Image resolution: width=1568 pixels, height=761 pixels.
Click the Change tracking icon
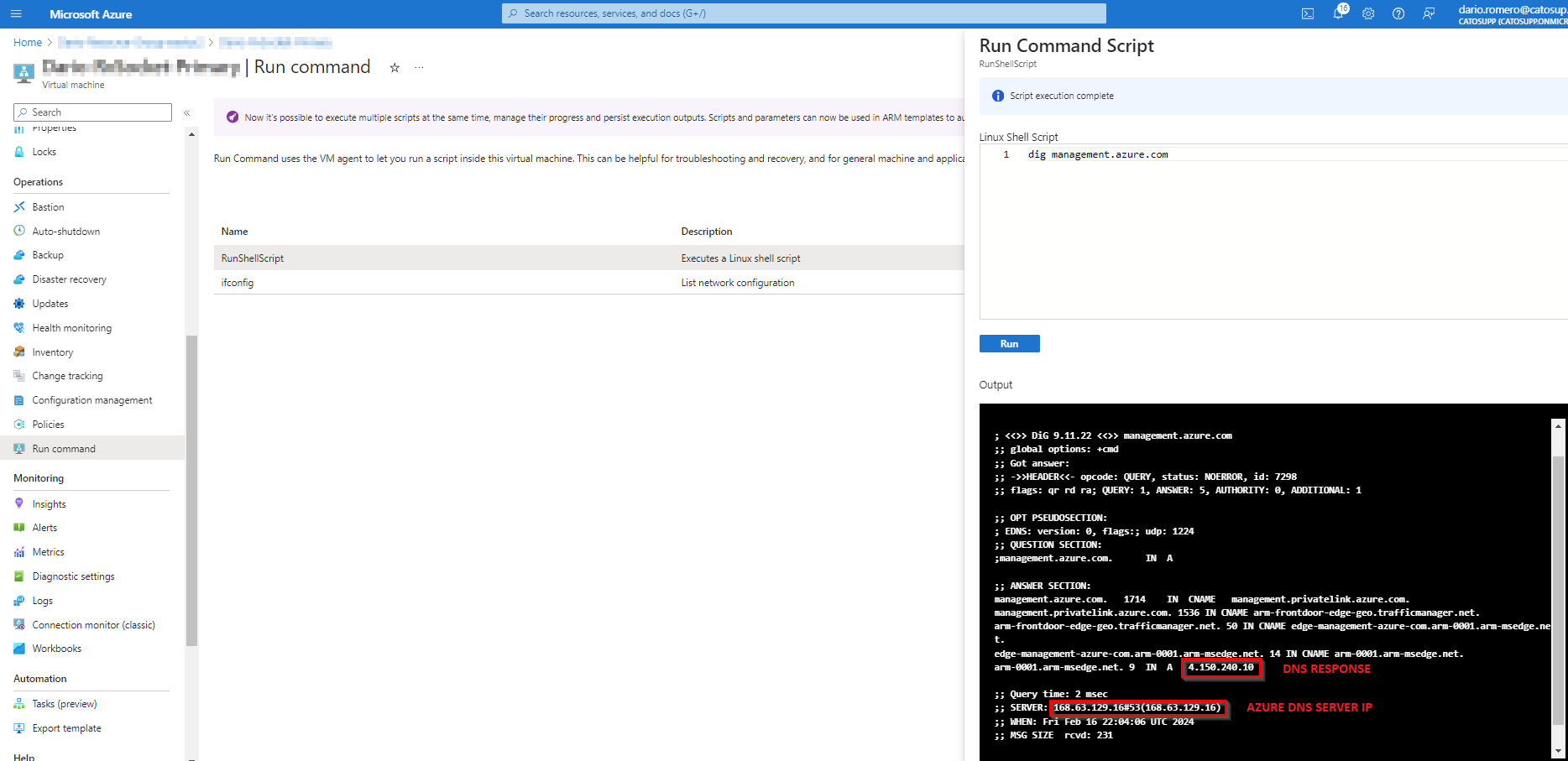click(x=19, y=376)
